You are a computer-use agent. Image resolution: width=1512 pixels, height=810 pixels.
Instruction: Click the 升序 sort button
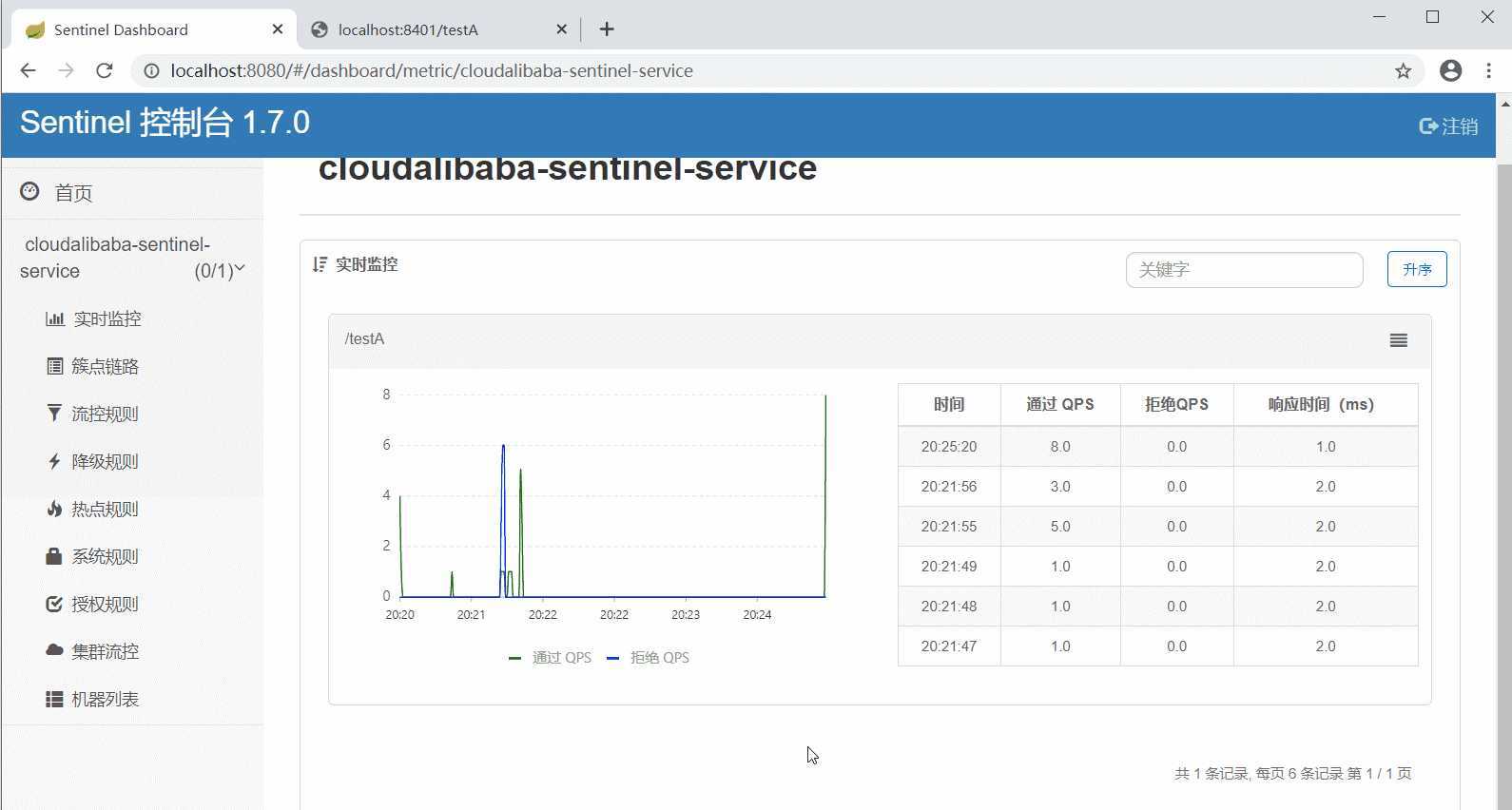pyautogui.click(x=1417, y=269)
